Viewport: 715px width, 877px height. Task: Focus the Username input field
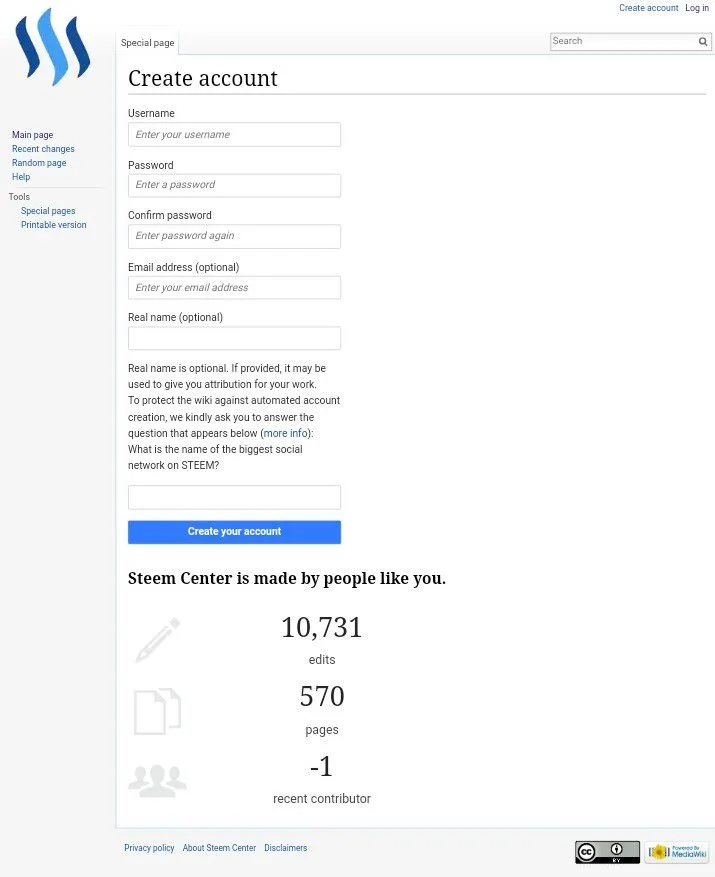(234, 135)
